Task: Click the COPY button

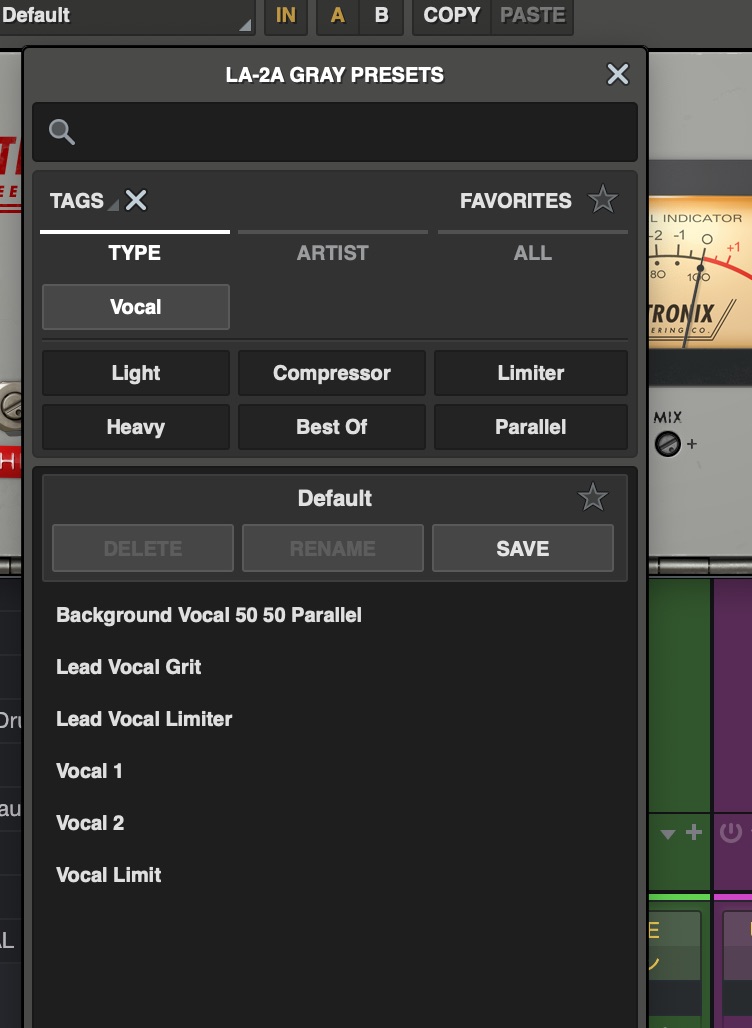Action: click(x=452, y=16)
